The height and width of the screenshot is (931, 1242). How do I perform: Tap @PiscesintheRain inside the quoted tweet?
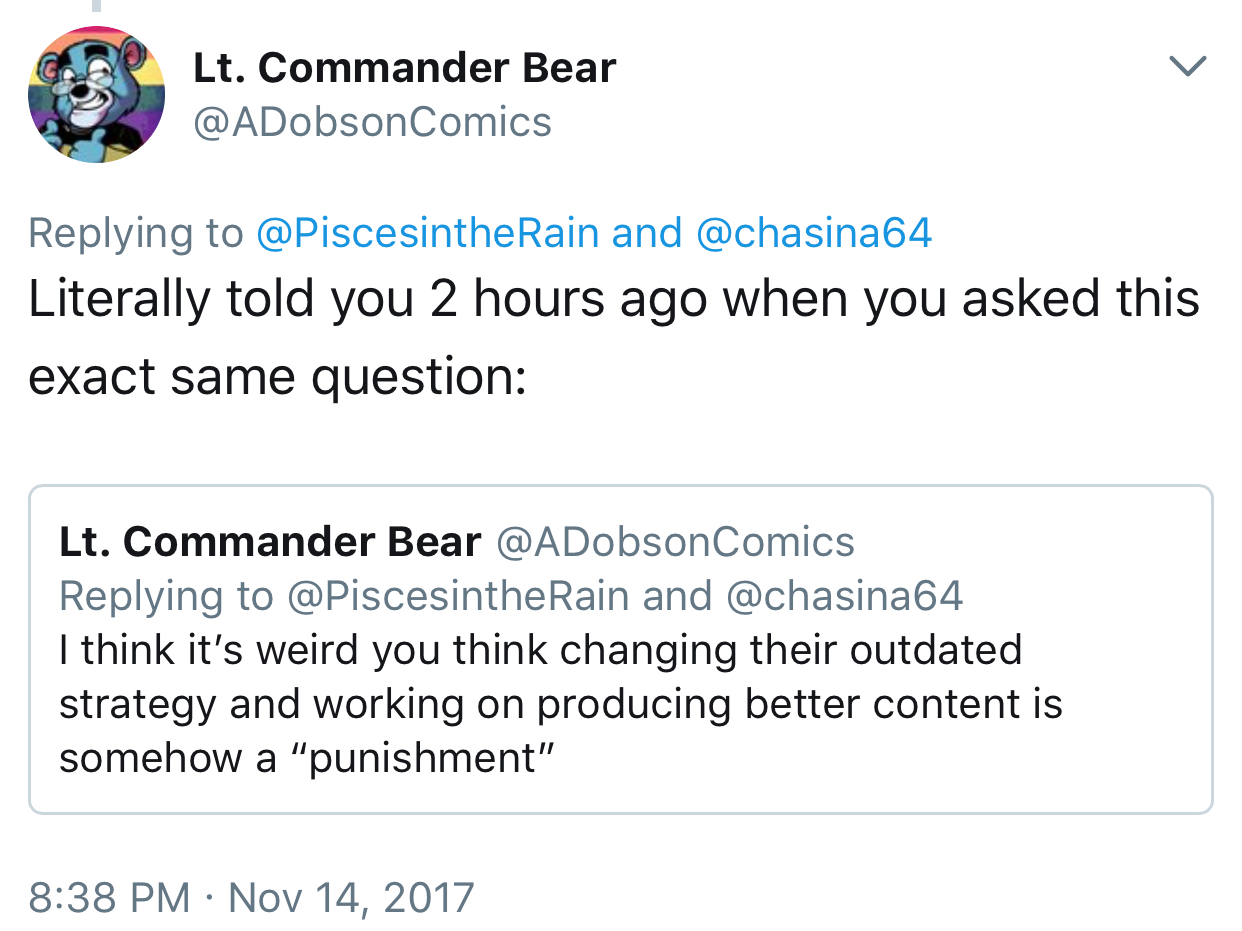pyautogui.click(x=458, y=596)
